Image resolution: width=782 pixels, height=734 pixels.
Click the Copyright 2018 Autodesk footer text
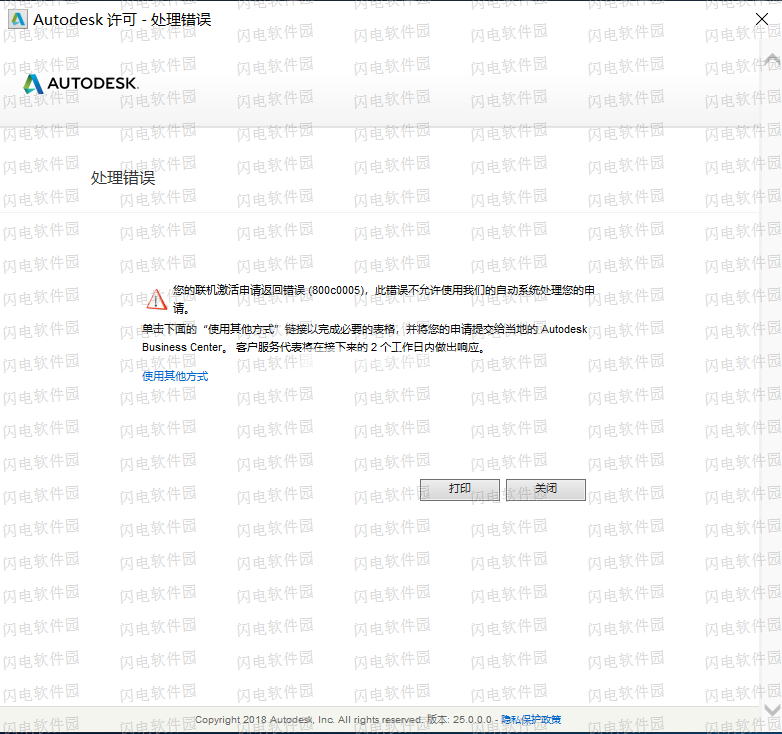point(308,720)
